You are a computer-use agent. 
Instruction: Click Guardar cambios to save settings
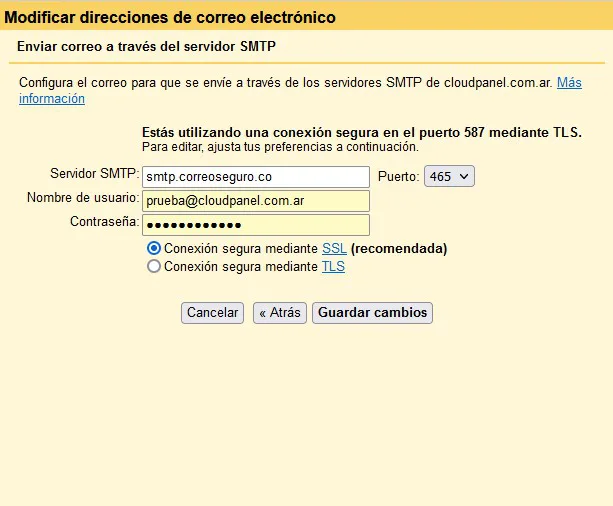pos(372,313)
